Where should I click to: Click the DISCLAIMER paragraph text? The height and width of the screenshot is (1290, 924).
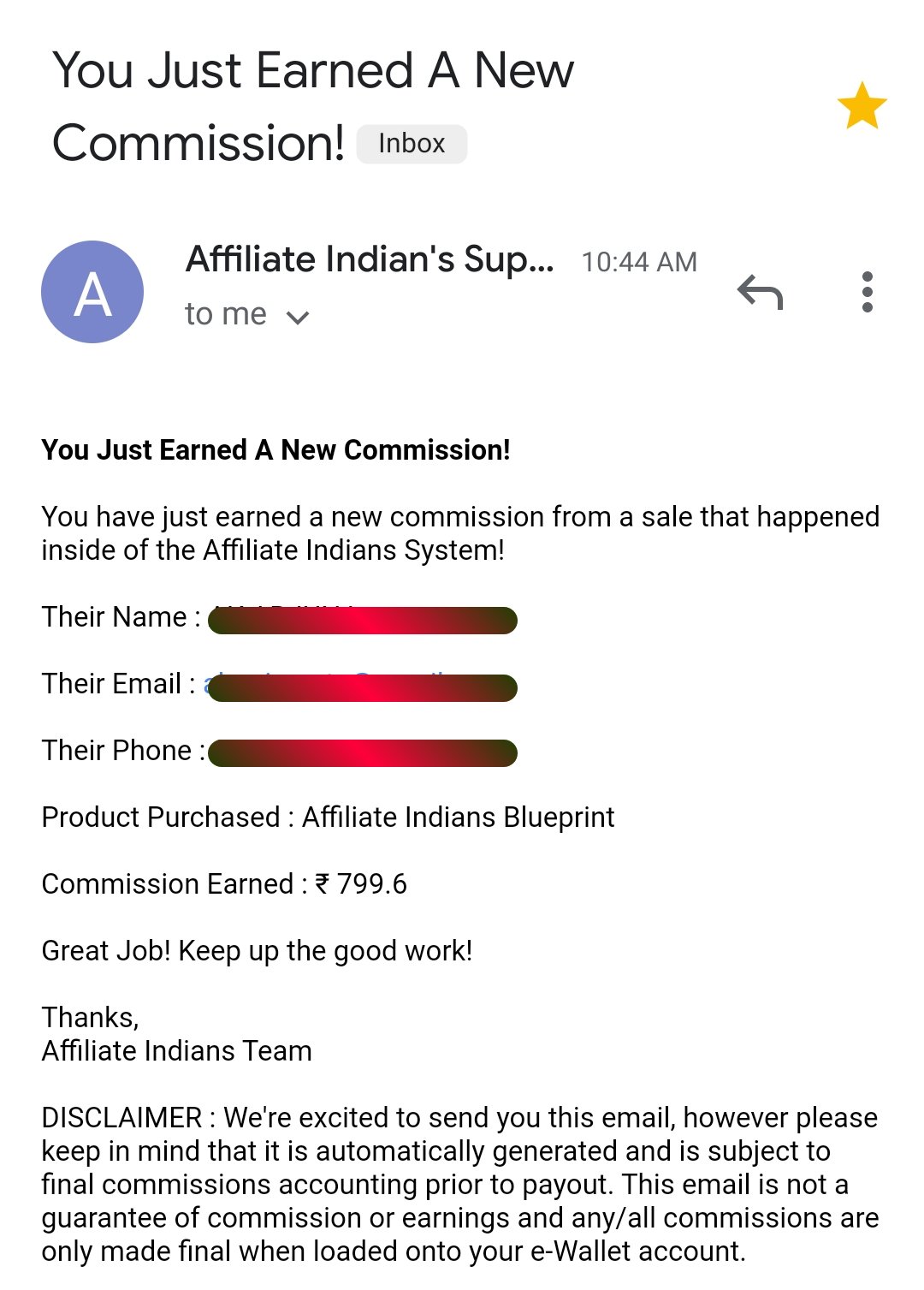point(460,1185)
